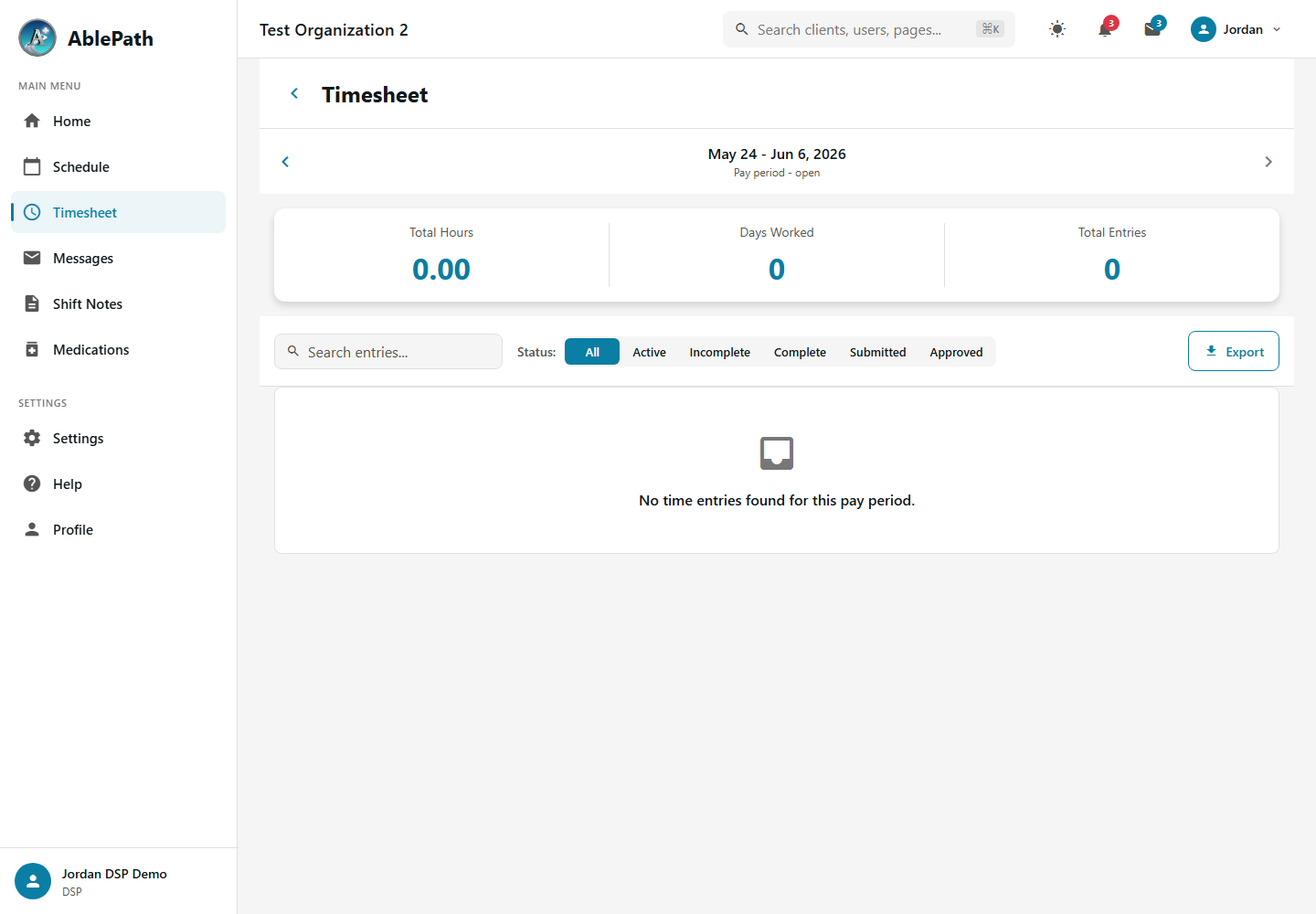Click the AblePath logo icon
This screenshot has width=1316, height=914.
pyautogui.click(x=37, y=37)
